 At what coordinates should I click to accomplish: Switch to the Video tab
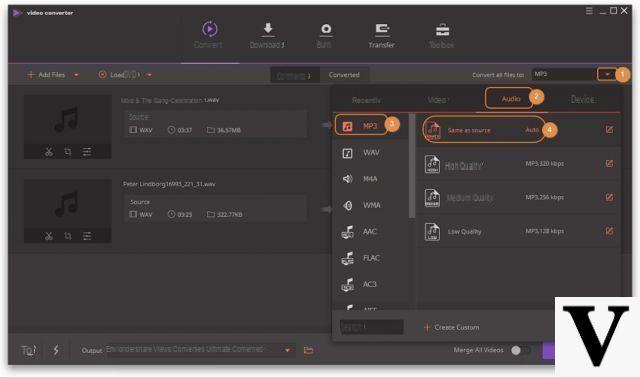pyautogui.click(x=437, y=100)
